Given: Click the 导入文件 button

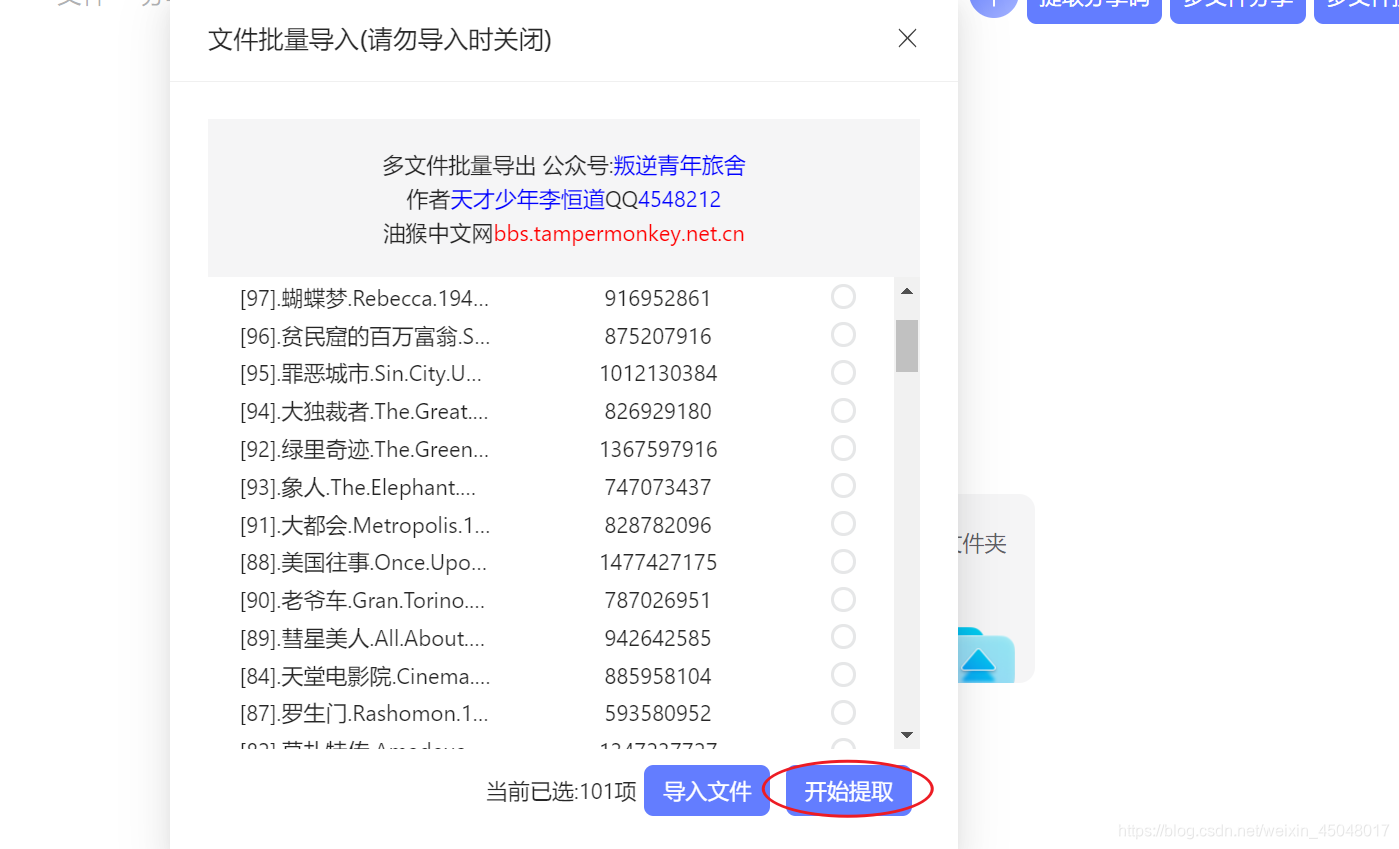Looking at the screenshot, I should (707, 791).
